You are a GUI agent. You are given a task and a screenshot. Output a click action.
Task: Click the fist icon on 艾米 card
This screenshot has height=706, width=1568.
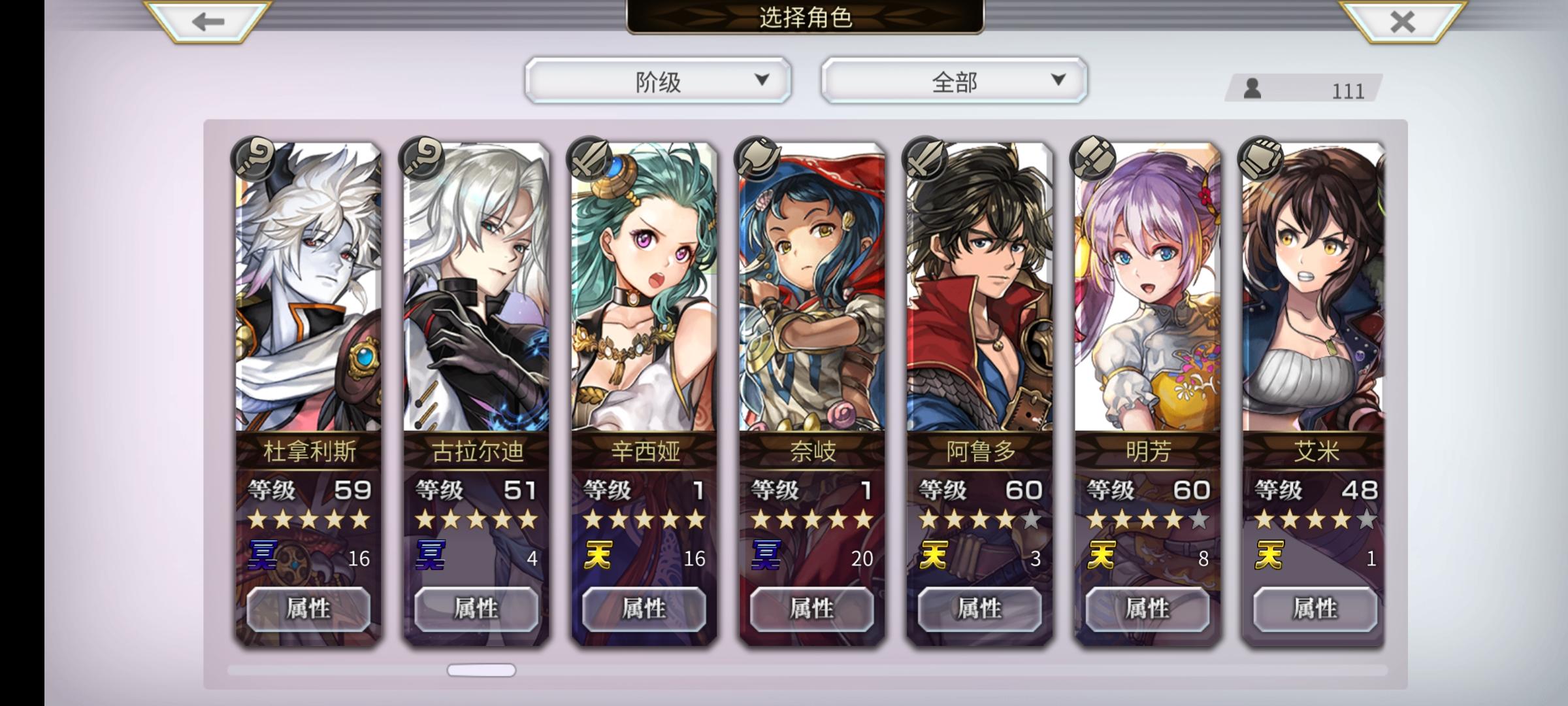[1260, 159]
